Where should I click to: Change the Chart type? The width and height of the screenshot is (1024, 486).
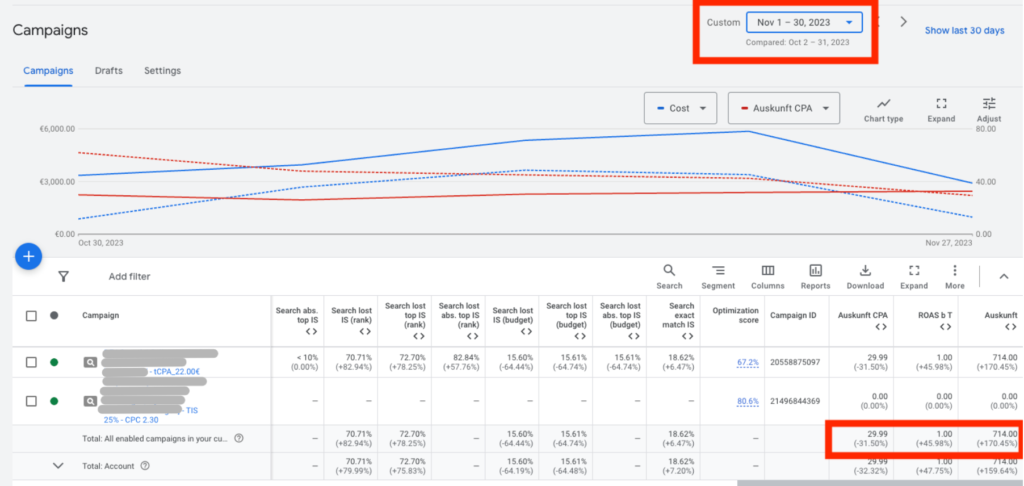(x=883, y=104)
